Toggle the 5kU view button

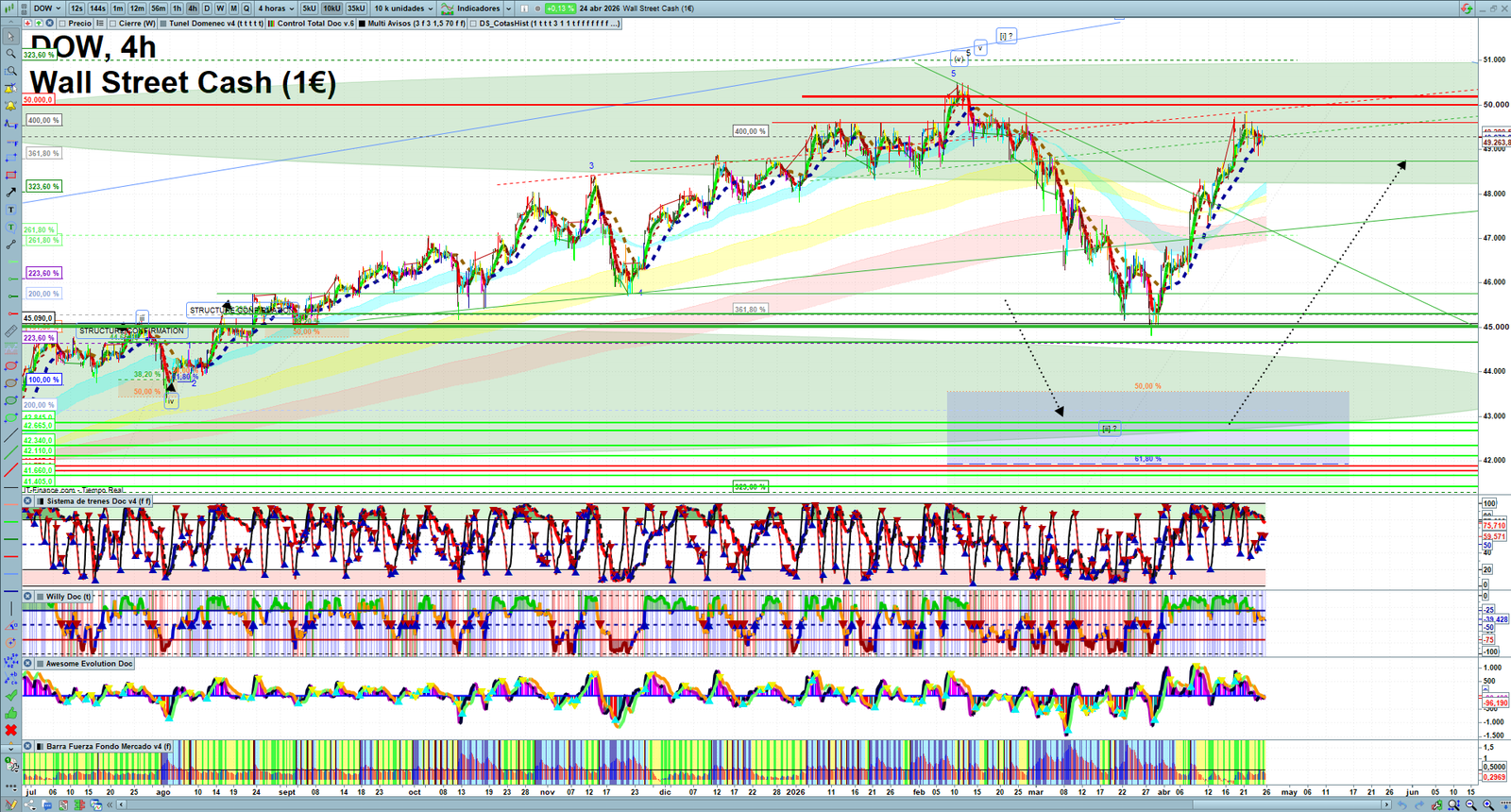point(309,8)
